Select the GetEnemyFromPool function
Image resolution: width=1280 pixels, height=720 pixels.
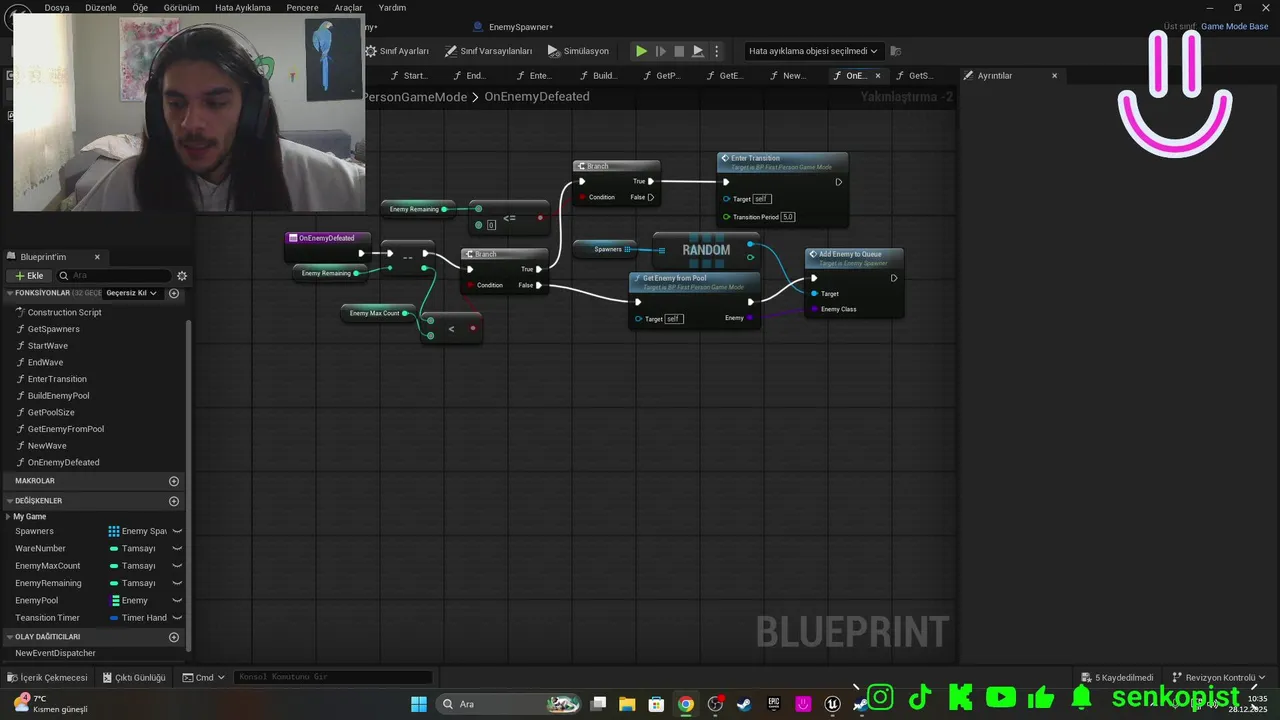(x=65, y=429)
